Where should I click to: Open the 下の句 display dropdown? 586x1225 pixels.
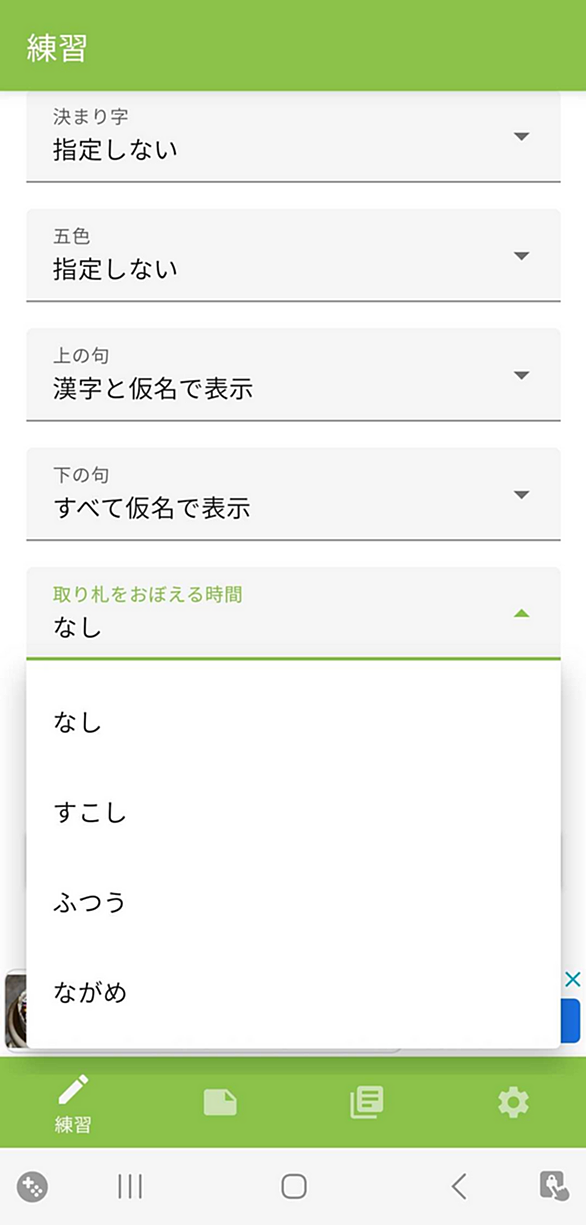(x=293, y=494)
